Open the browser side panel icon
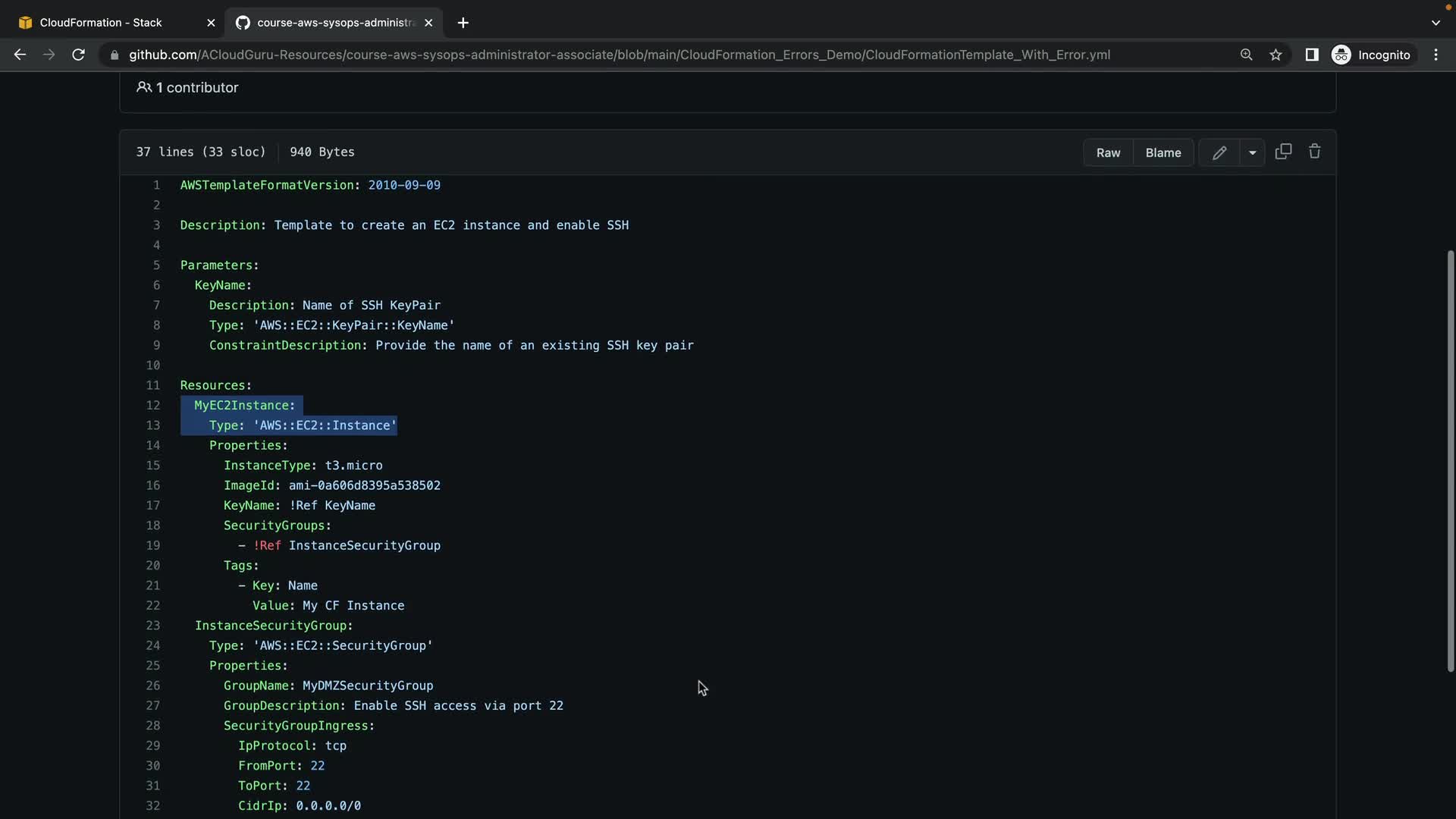 (x=1311, y=55)
